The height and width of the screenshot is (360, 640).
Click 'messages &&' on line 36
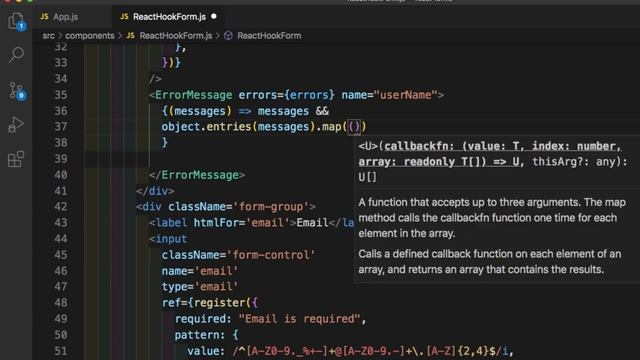[293, 111]
